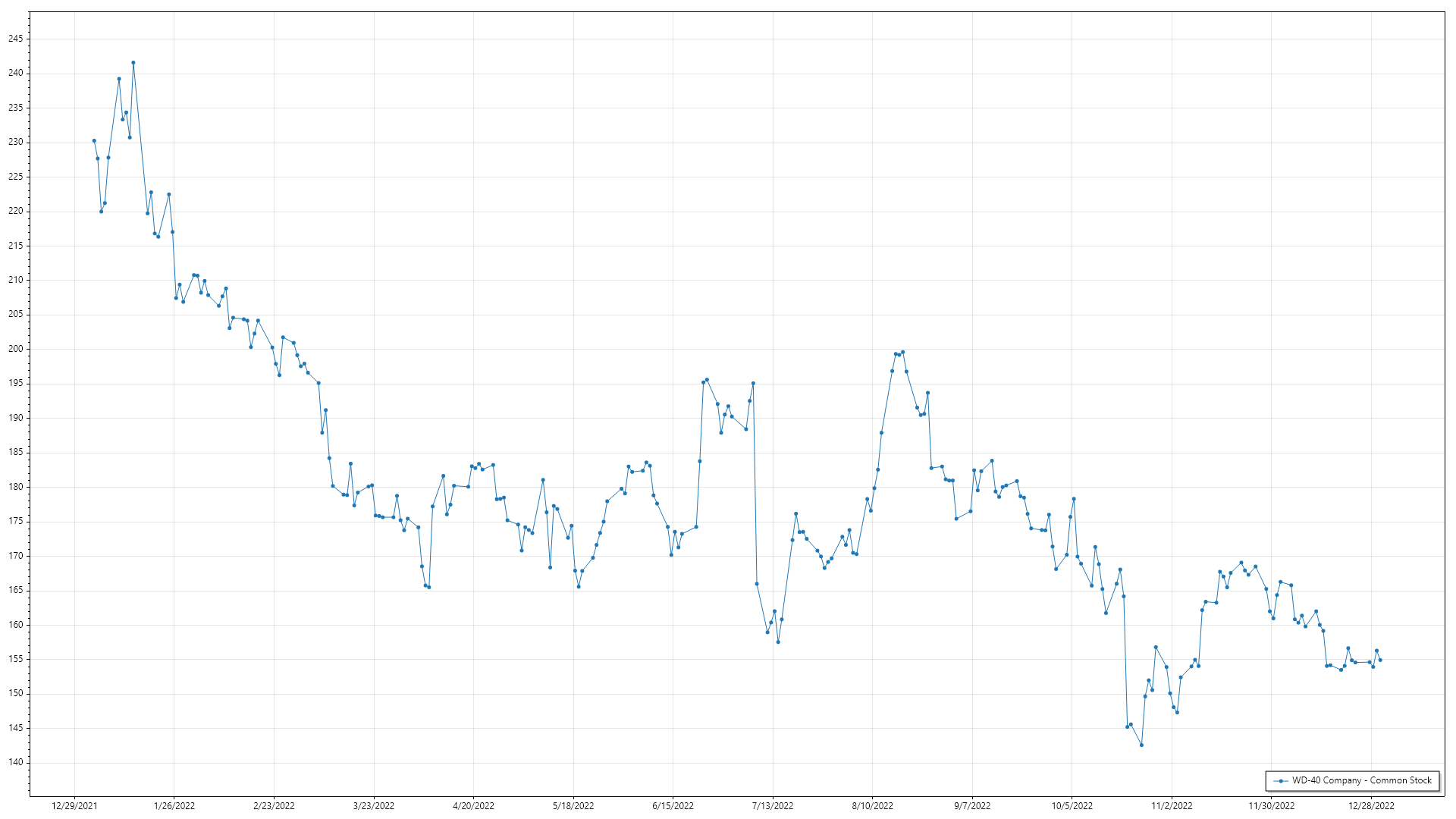
Task: Click the 12/29/2021 date axis label
Action: pyautogui.click(x=74, y=805)
